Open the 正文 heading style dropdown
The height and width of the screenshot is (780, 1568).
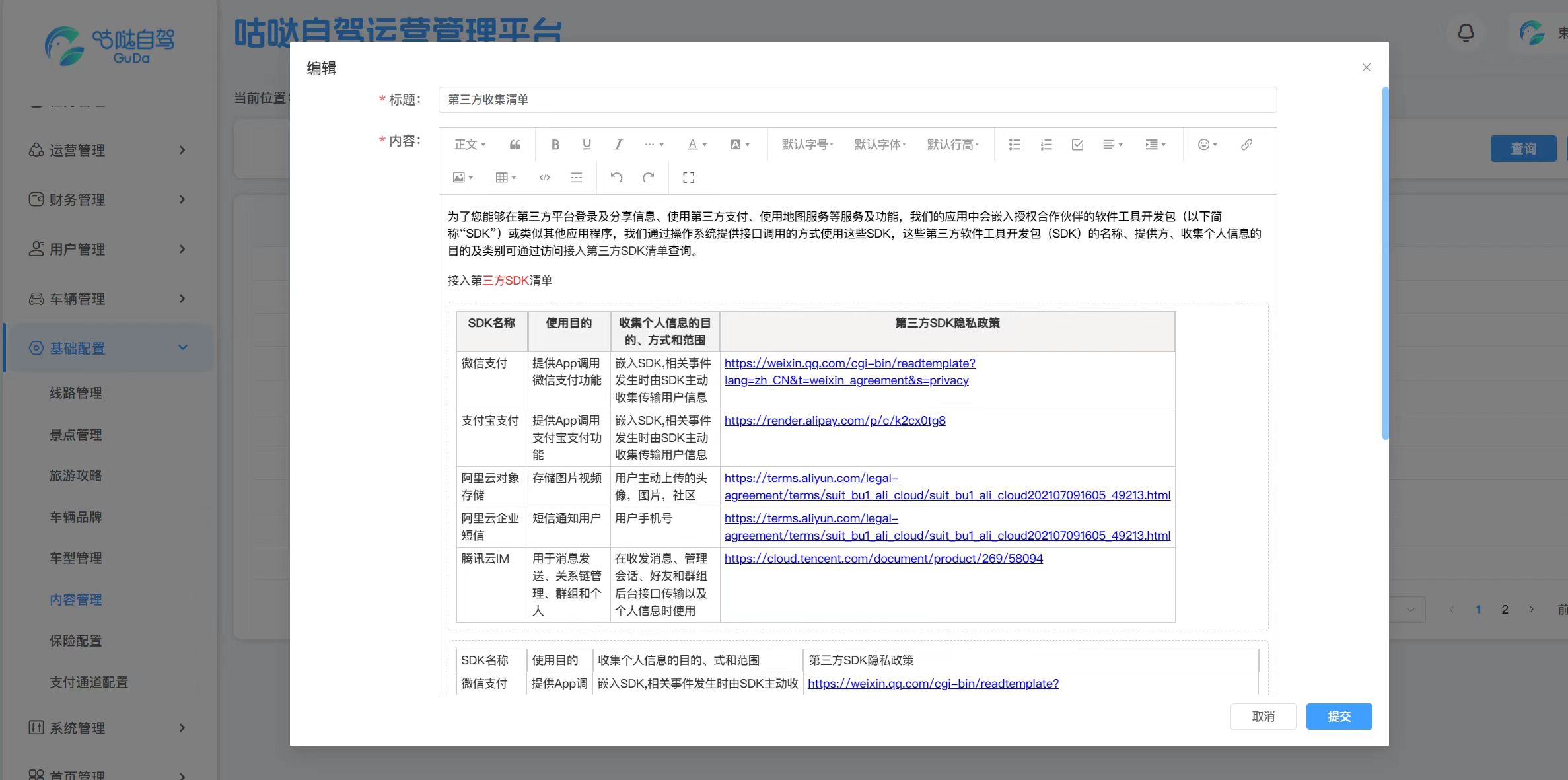(470, 145)
